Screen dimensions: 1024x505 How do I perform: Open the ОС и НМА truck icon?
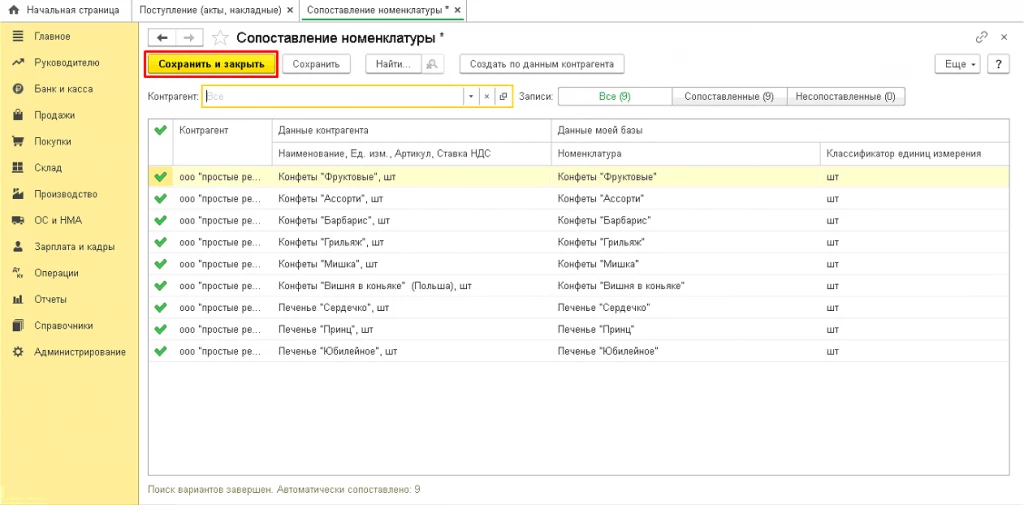[18, 221]
